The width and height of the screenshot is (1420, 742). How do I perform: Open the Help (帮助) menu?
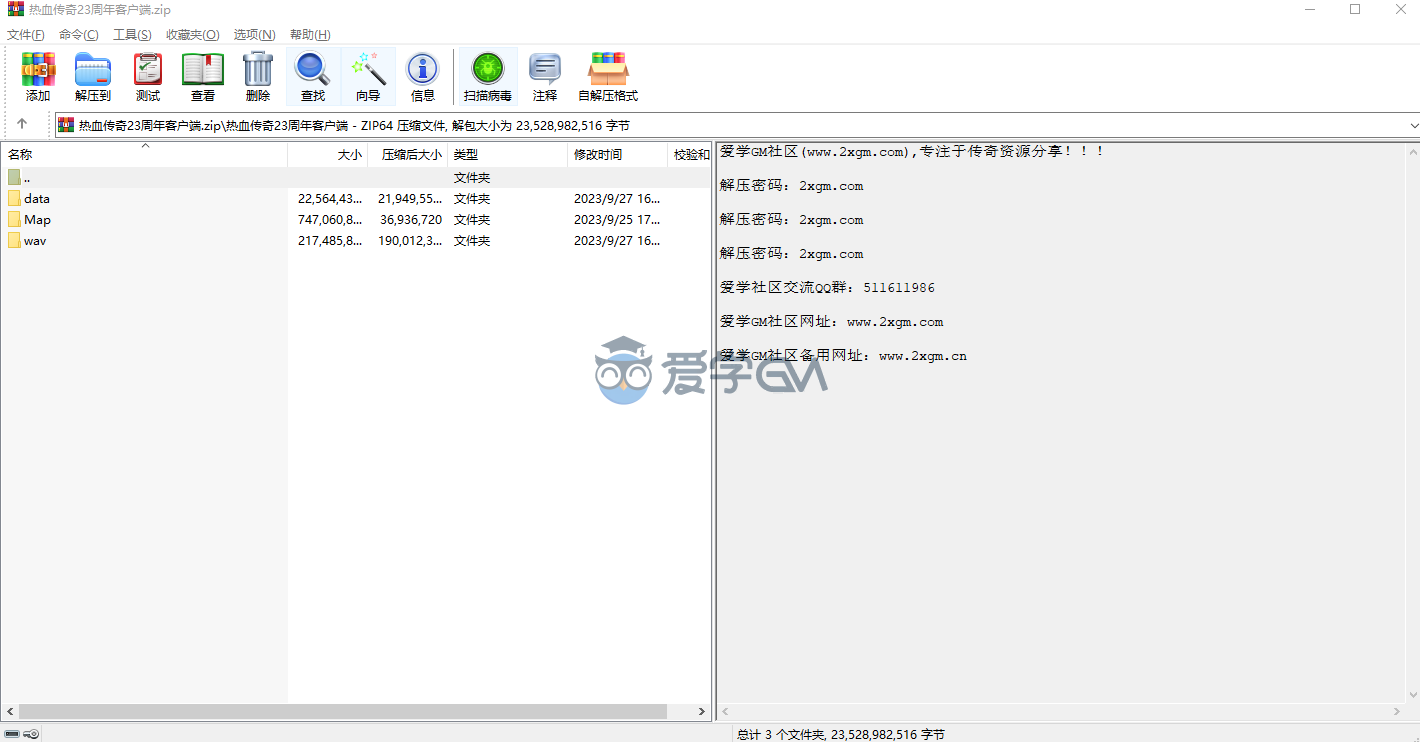(x=310, y=34)
